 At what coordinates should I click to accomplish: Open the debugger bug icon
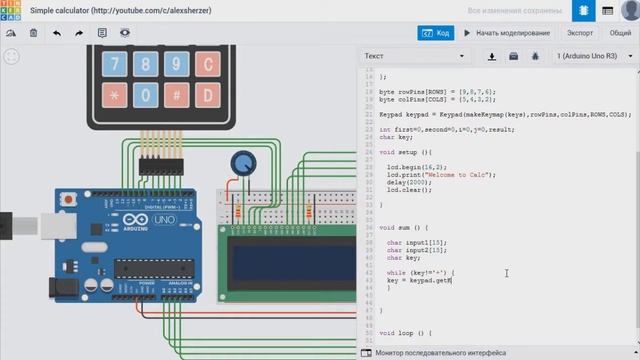tap(535, 56)
